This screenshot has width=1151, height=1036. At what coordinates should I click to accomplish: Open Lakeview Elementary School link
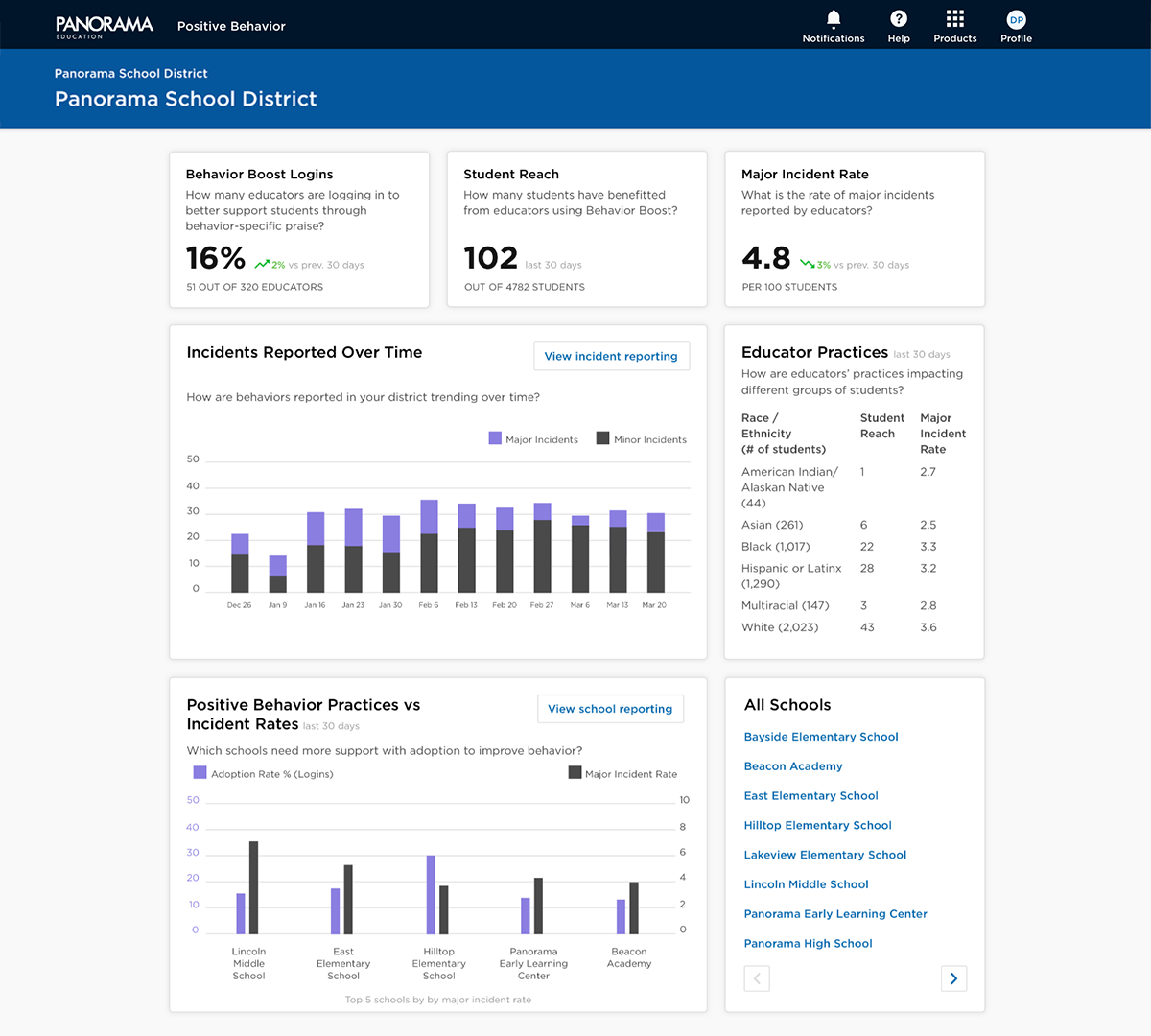[825, 855]
